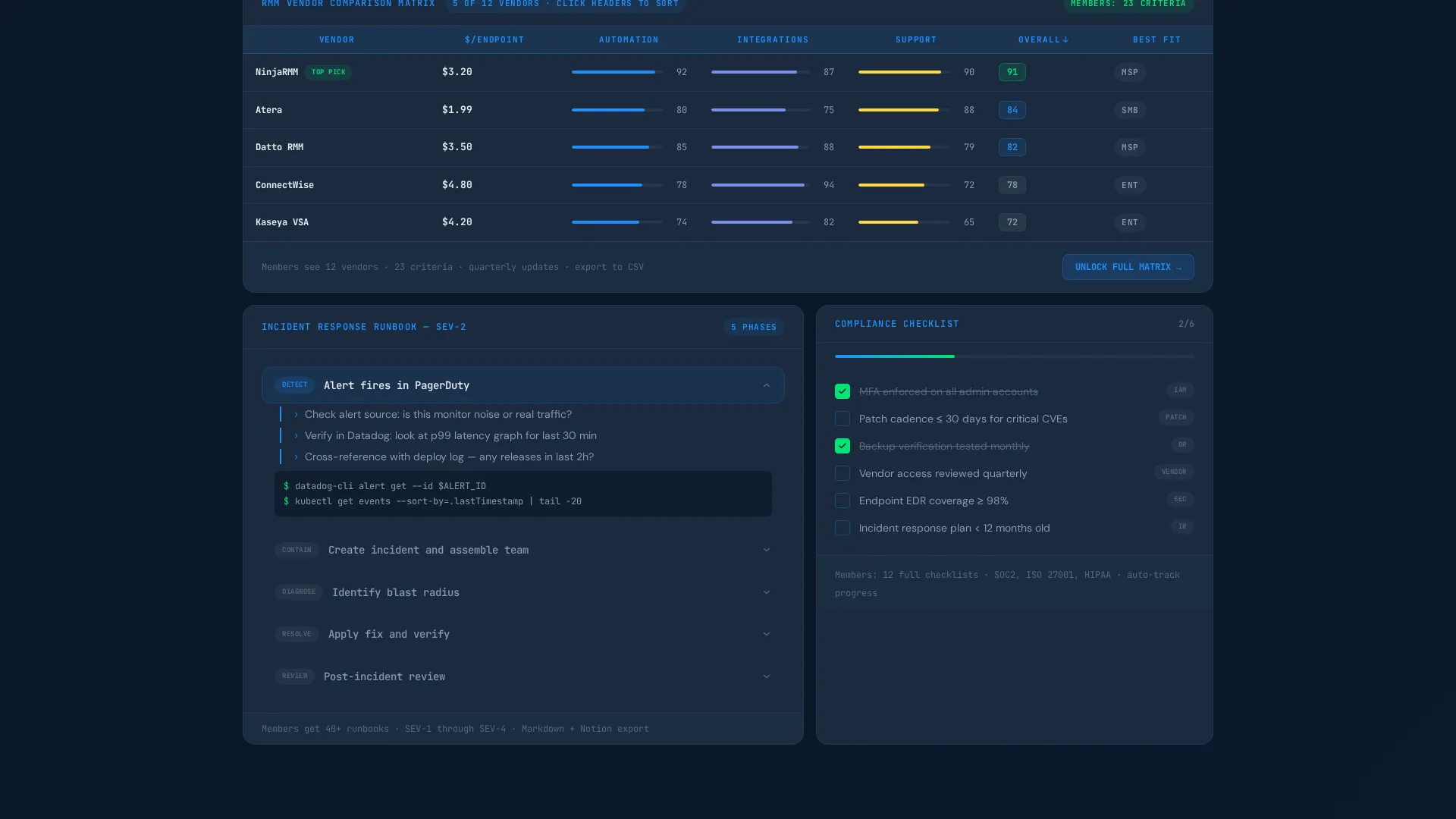Click NinjaRMM automation score bar

point(617,72)
